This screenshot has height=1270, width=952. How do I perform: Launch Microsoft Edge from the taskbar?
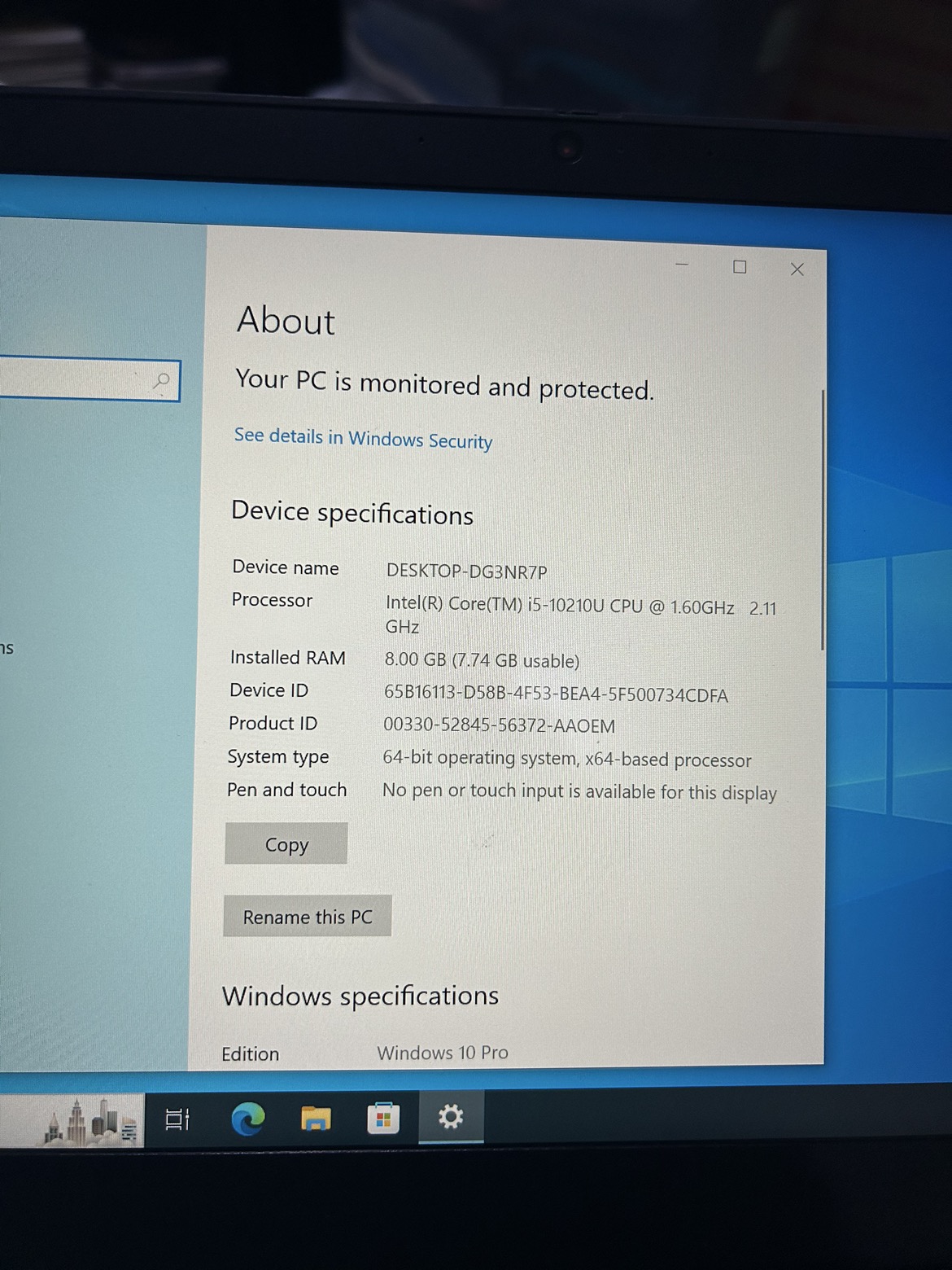coord(248,1119)
